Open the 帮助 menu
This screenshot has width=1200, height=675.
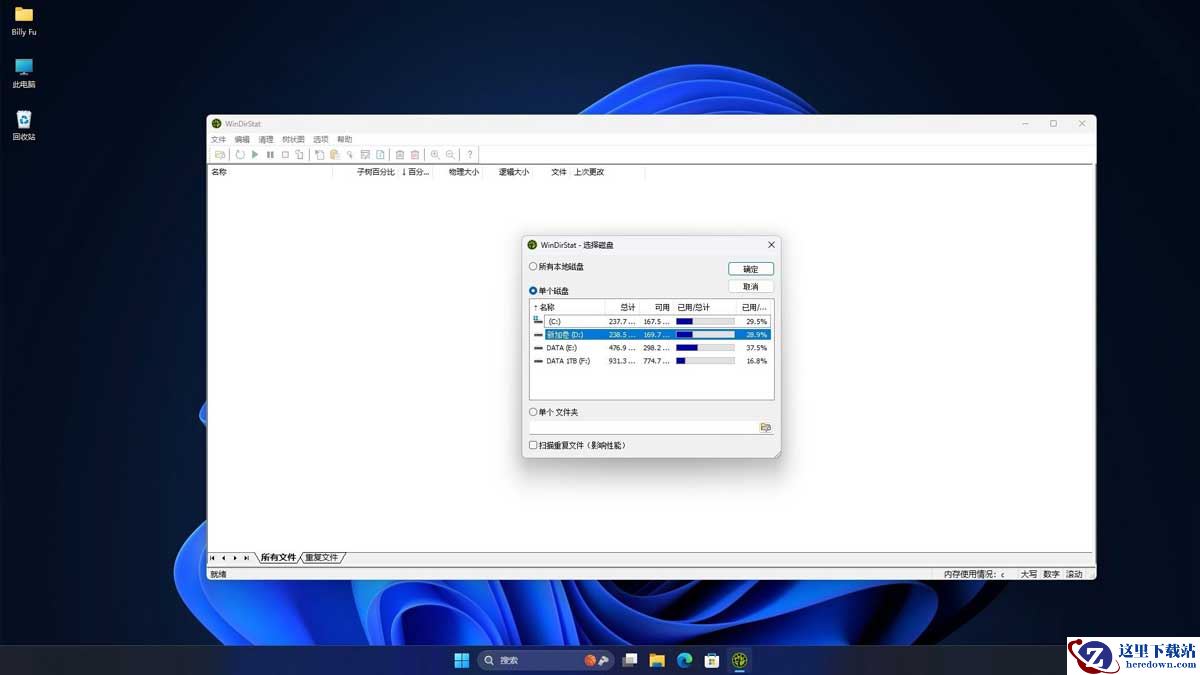coord(345,139)
